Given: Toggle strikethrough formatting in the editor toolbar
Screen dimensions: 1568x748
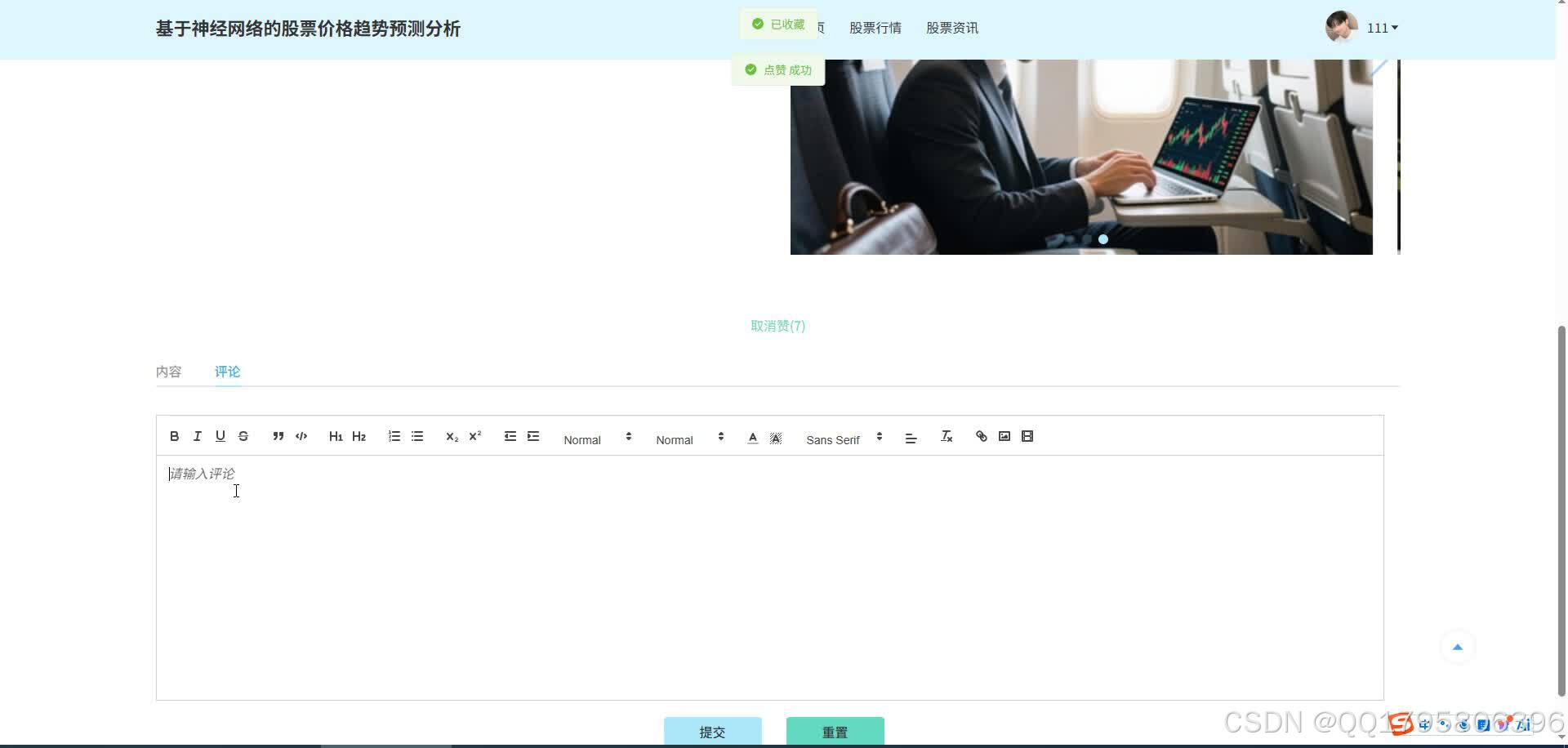Looking at the screenshot, I should coord(243,436).
